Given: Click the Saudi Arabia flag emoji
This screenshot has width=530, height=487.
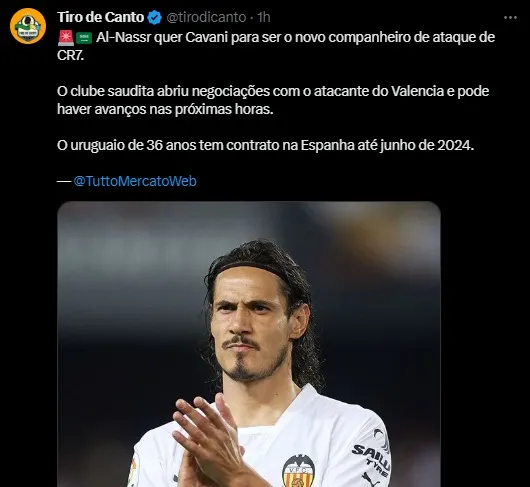Looking at the screenshot, I should pos(83,38).
